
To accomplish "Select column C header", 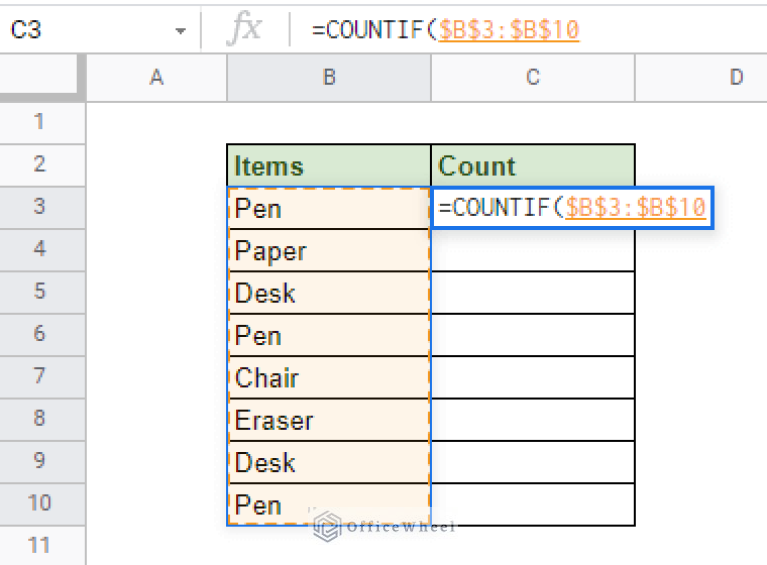I will click(533, 77).
